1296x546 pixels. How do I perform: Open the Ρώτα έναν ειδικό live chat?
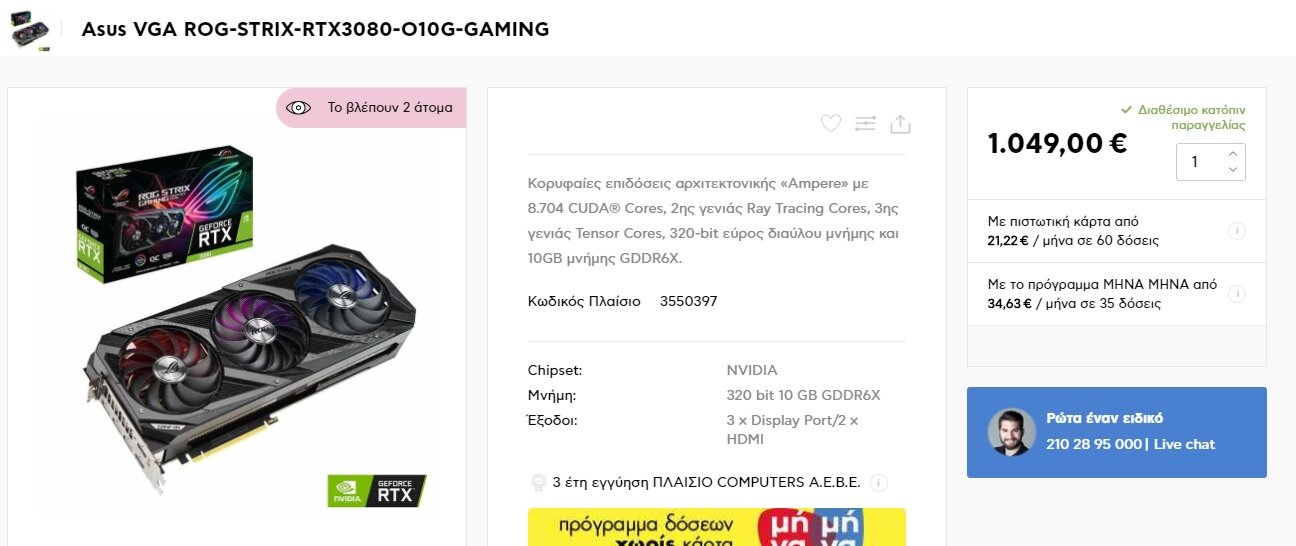pos(1116,432)
